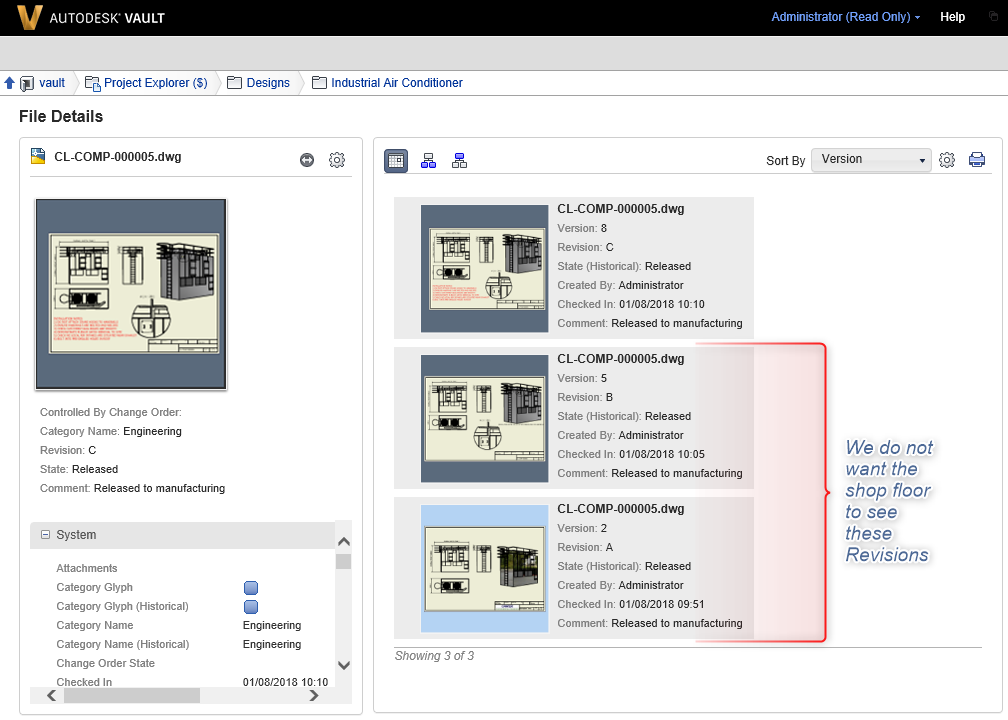Select the Version 5 thumbnail
Image resolution: width=1008 pixels, height=720 pixels.
coord(485,418)
